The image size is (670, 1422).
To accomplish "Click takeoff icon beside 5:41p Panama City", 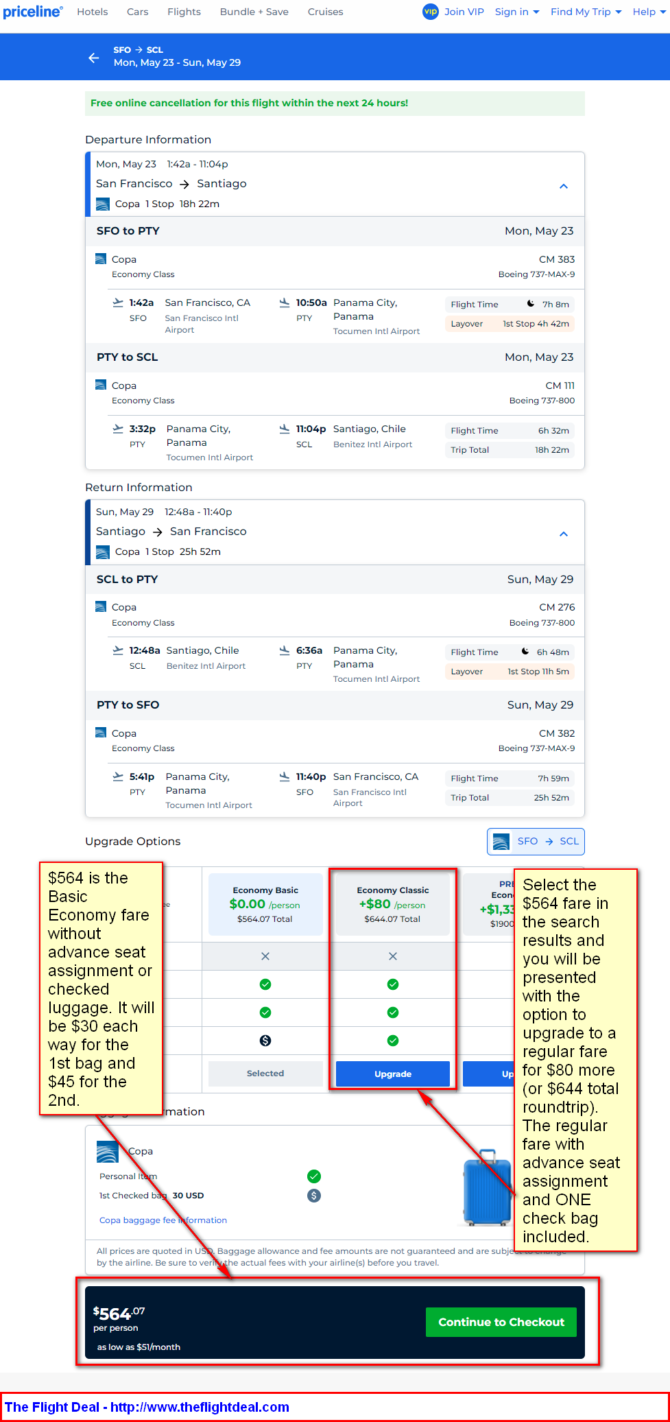I will (x=119, y=777).
